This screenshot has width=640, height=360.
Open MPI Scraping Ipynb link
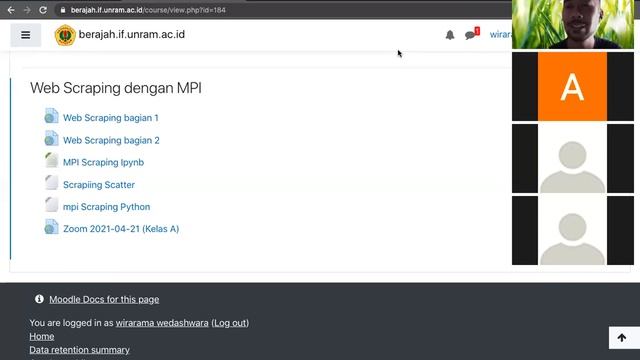103,162
